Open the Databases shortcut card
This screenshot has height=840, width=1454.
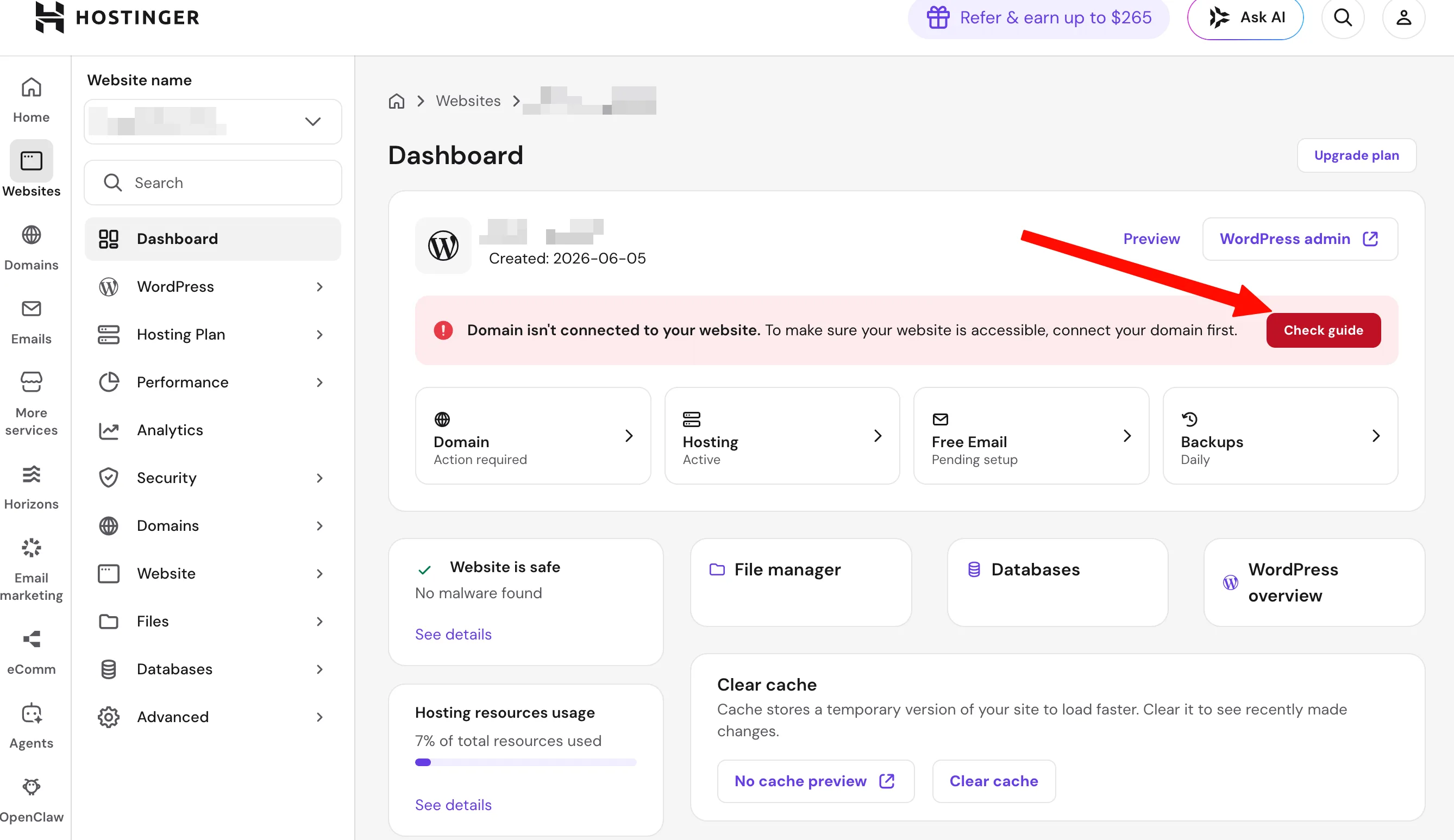(x=1058, y=582)
